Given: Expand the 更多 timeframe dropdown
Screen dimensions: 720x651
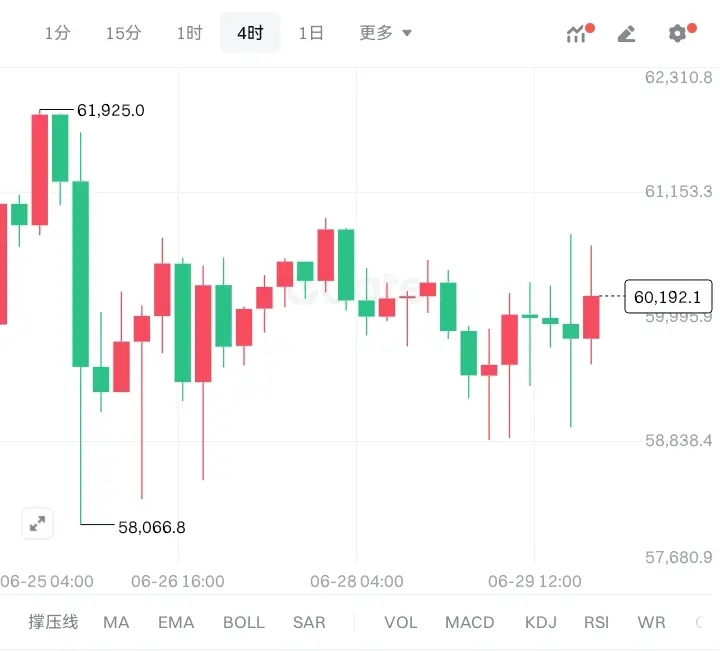Looking at the screenshot, I should pyautogui.click(x=385, y=33).
